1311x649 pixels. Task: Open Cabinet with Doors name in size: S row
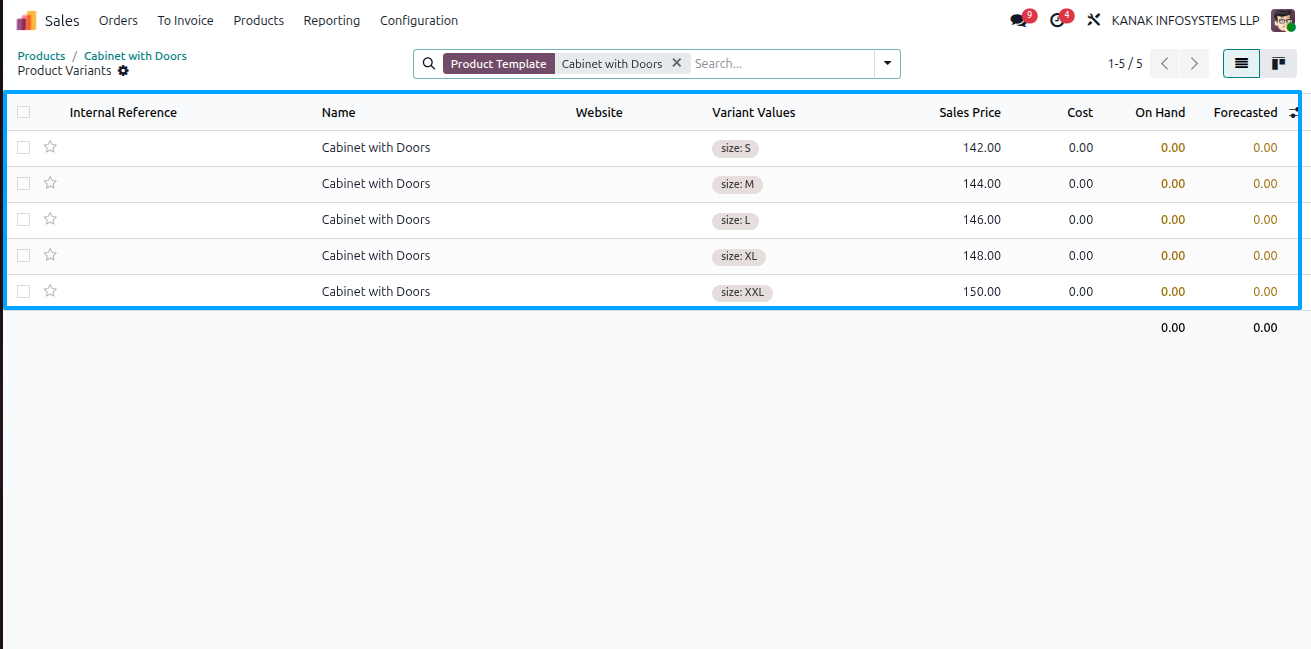click(376, 147)
